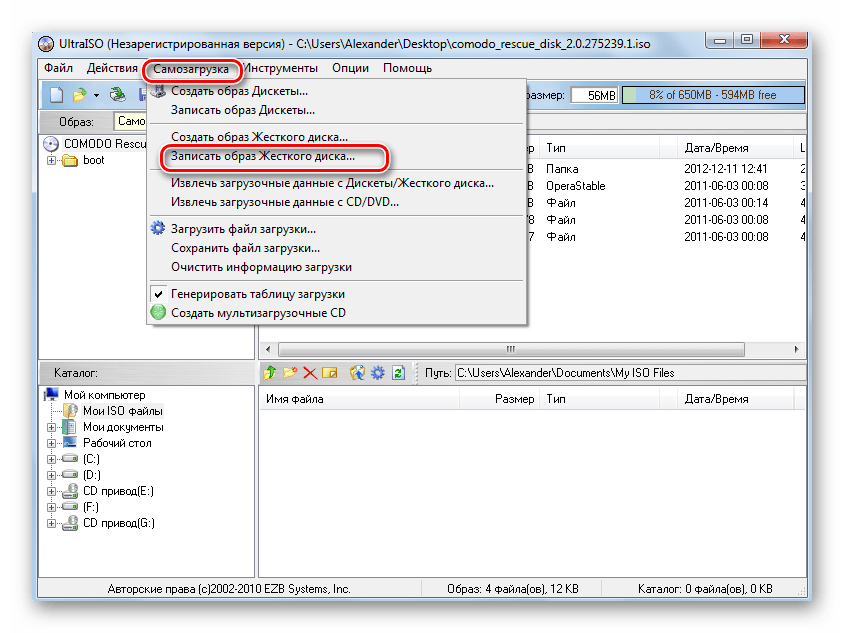This screenshot has height=633, width=844.
Task: Click the red X delete icon
Action: (x=310, y=373)
